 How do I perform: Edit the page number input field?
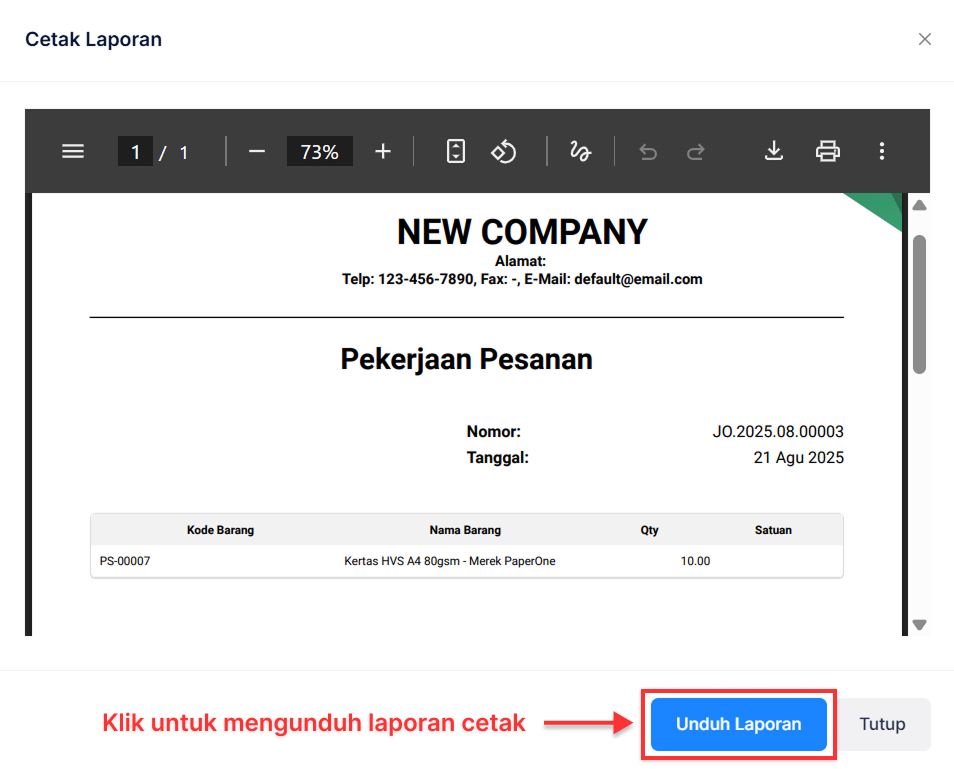pyautogui.click(x=135, y=151)
